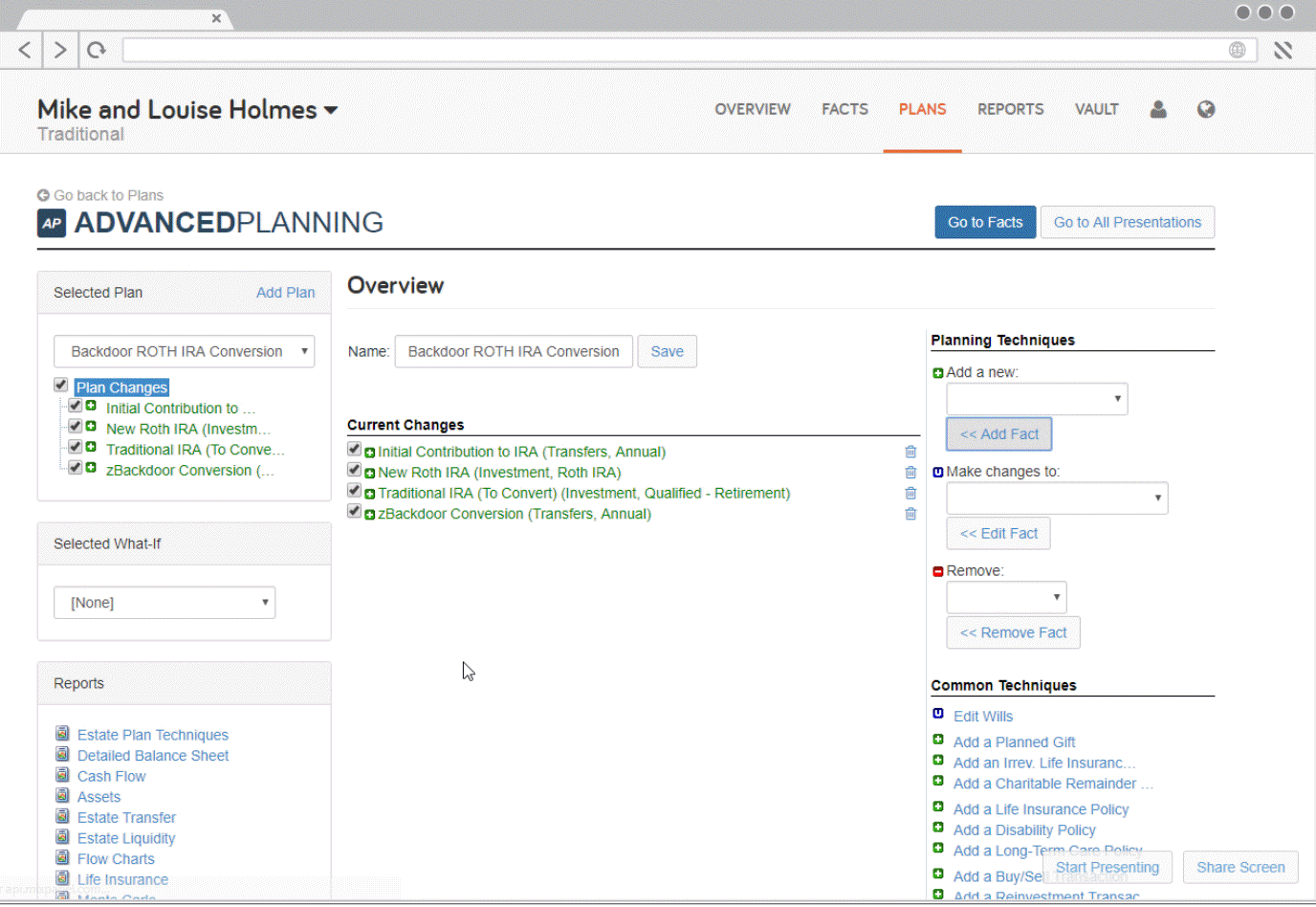Viewport: 1316px width, 907px height.
Task: Click the browser back arrow
Action: click(25, 50)
